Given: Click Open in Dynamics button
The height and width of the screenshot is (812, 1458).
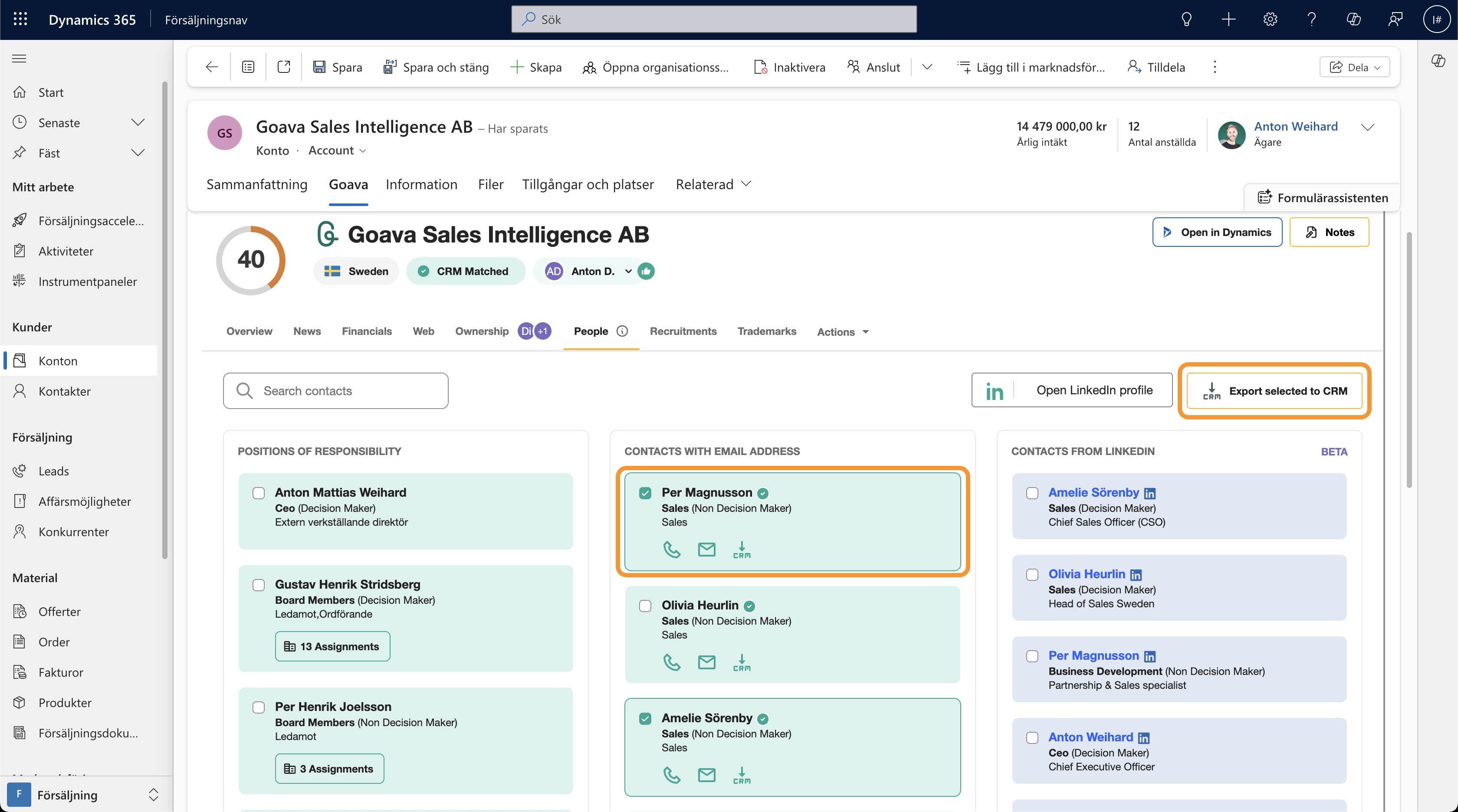Looking at the screenshot, I should (x=1218, y=232).
